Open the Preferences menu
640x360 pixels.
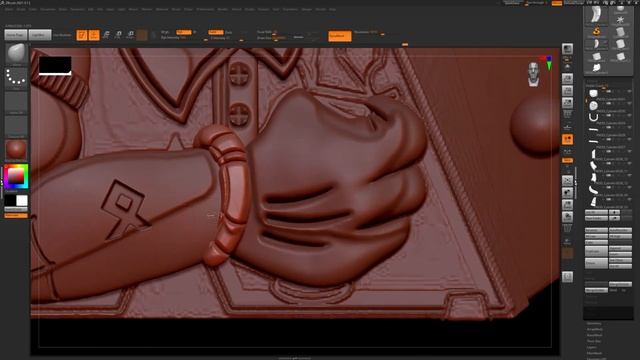point(205,9)
